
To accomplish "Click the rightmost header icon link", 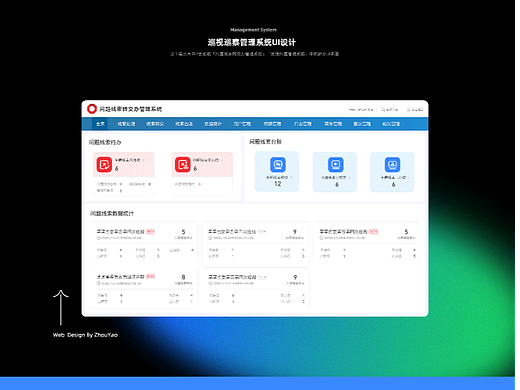I will [415, 110].
